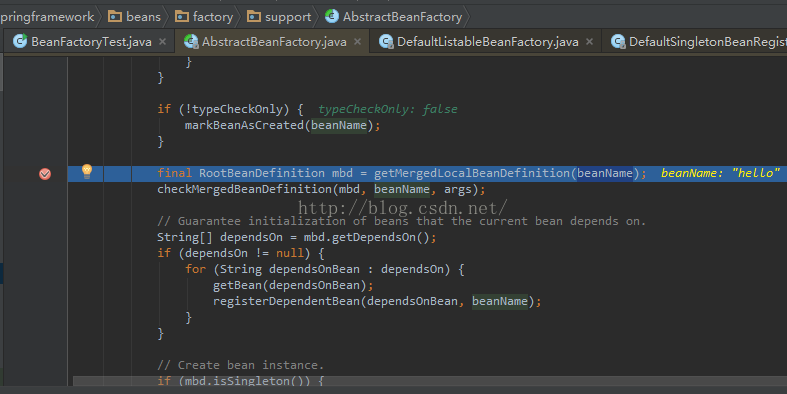Image resolution: width=787 pixels, height=394 pixels.
Task: Click the yellow lightbulb intention icon
Action: (x=87, y=172)
